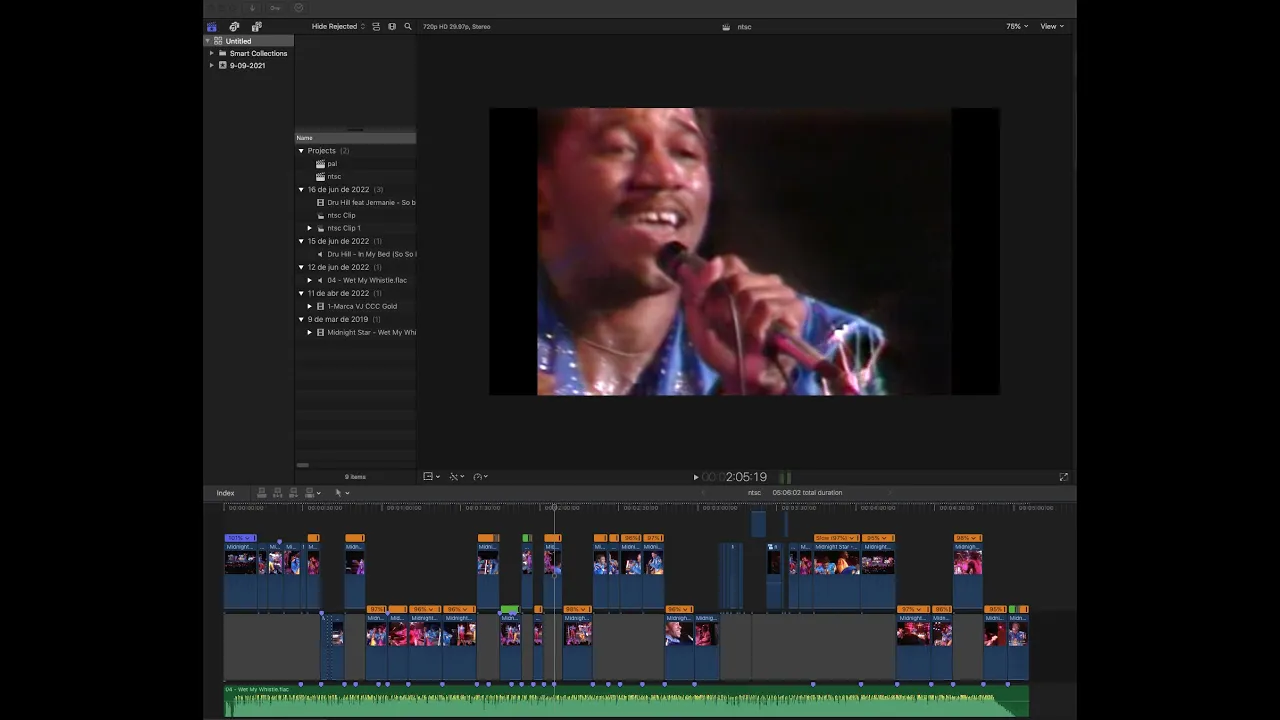1280x720 pixels.
Task: Select the 9-09-2021 event
Action: [x=247, y=65]
